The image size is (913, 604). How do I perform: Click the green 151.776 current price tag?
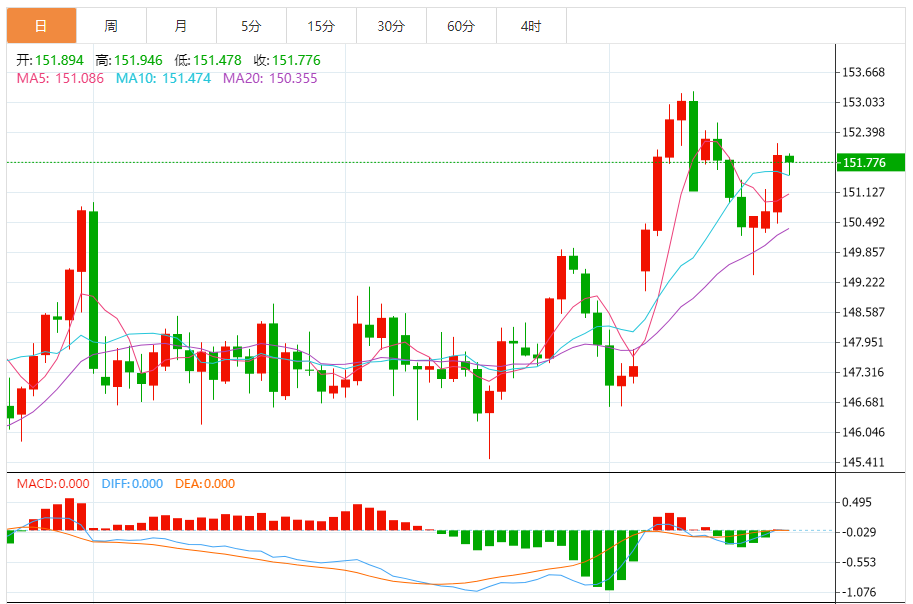point(871,162)
